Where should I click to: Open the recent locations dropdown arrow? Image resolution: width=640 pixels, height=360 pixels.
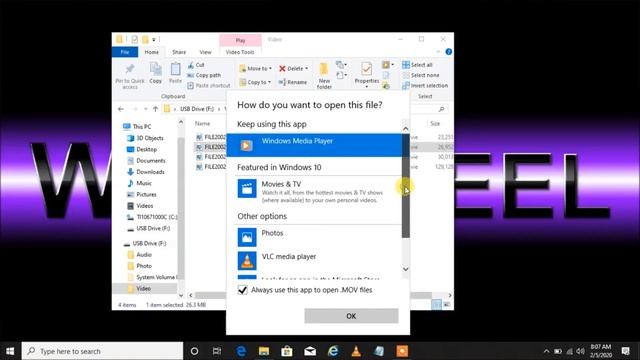145,109
